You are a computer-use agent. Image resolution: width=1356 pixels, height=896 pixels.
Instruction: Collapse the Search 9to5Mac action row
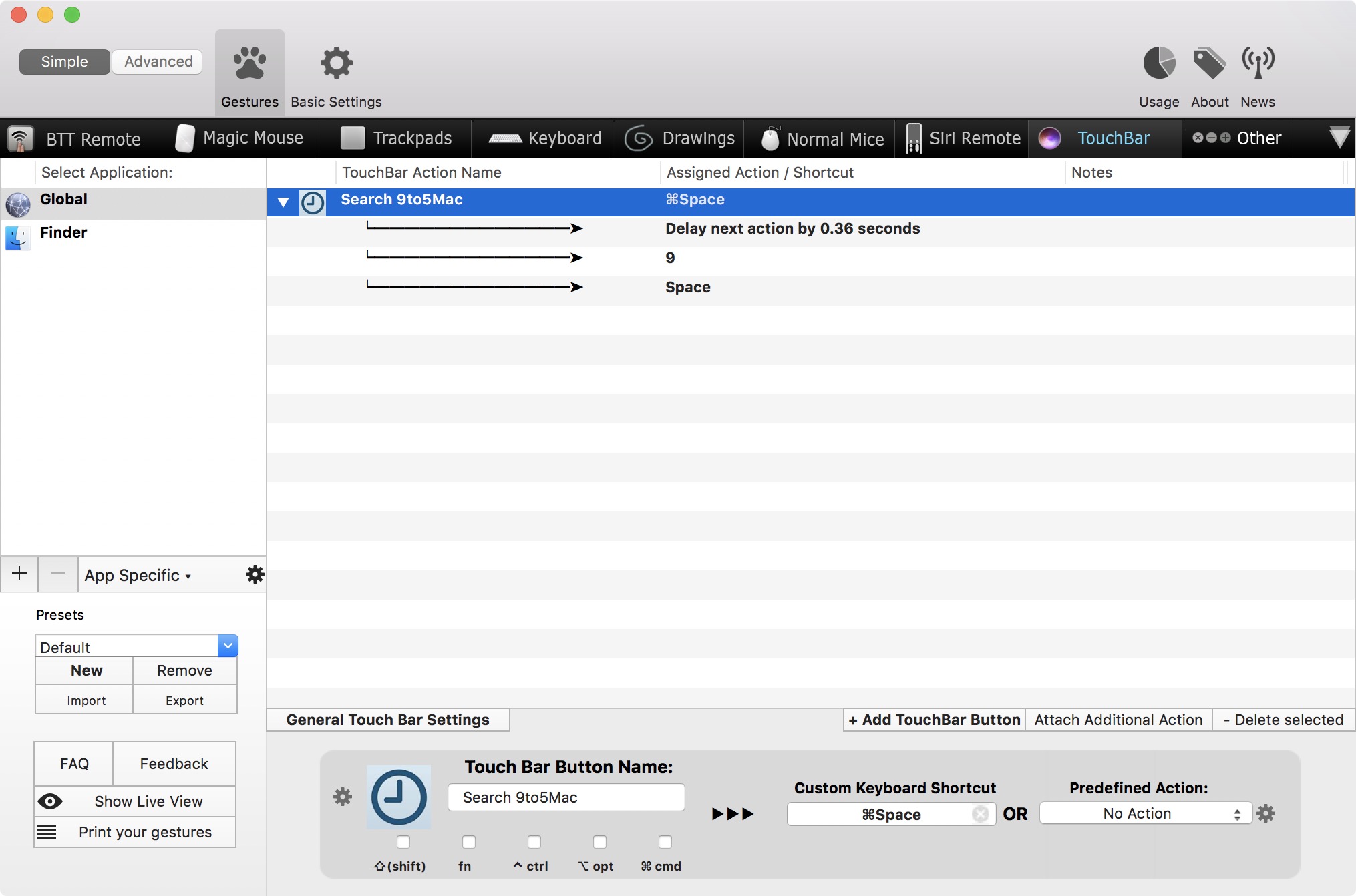coord(283,202)
